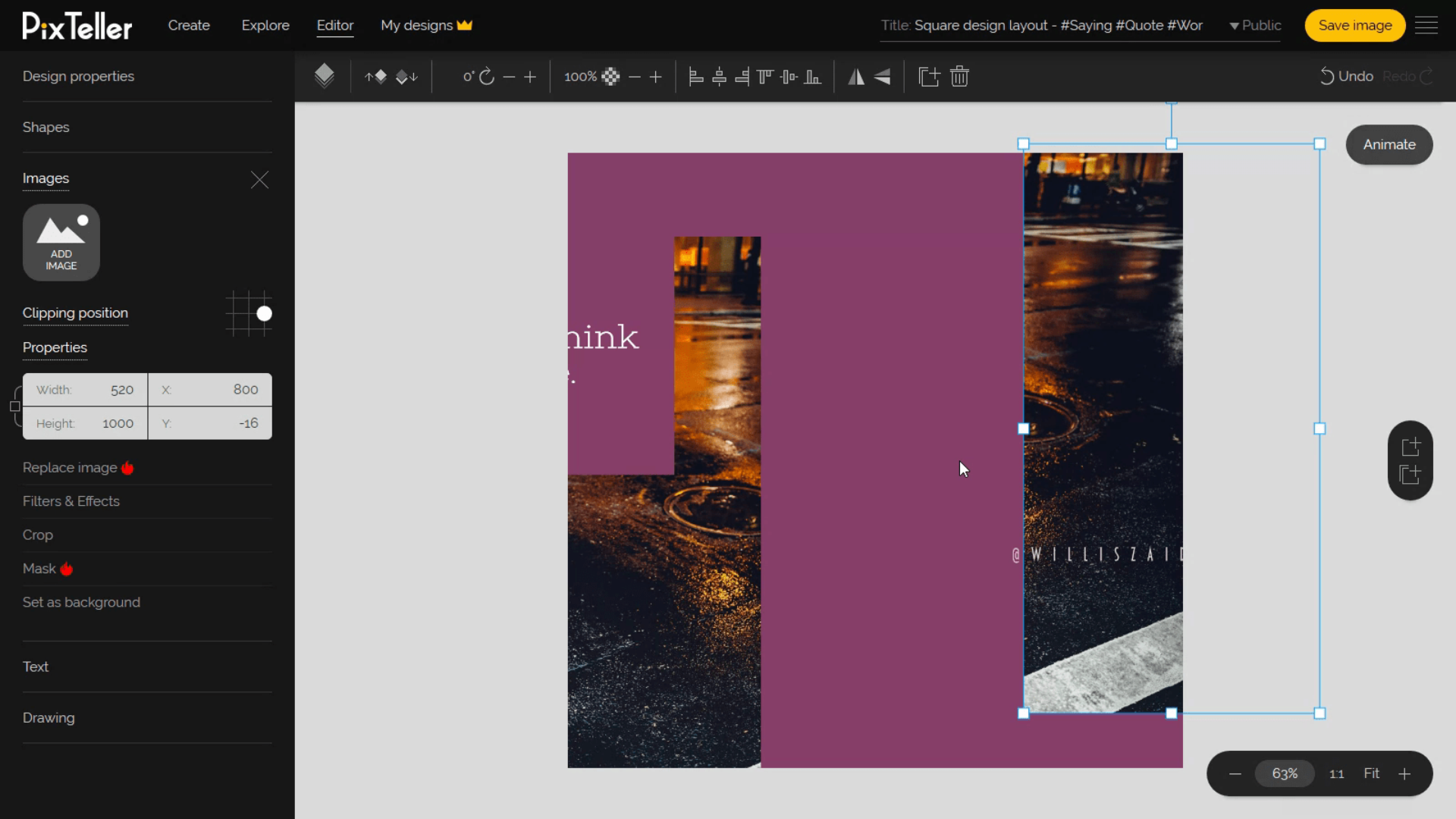Click the Properties heading
This screenshot has height=819, width=1456.
pyautogui.click(x=55, y=347)
